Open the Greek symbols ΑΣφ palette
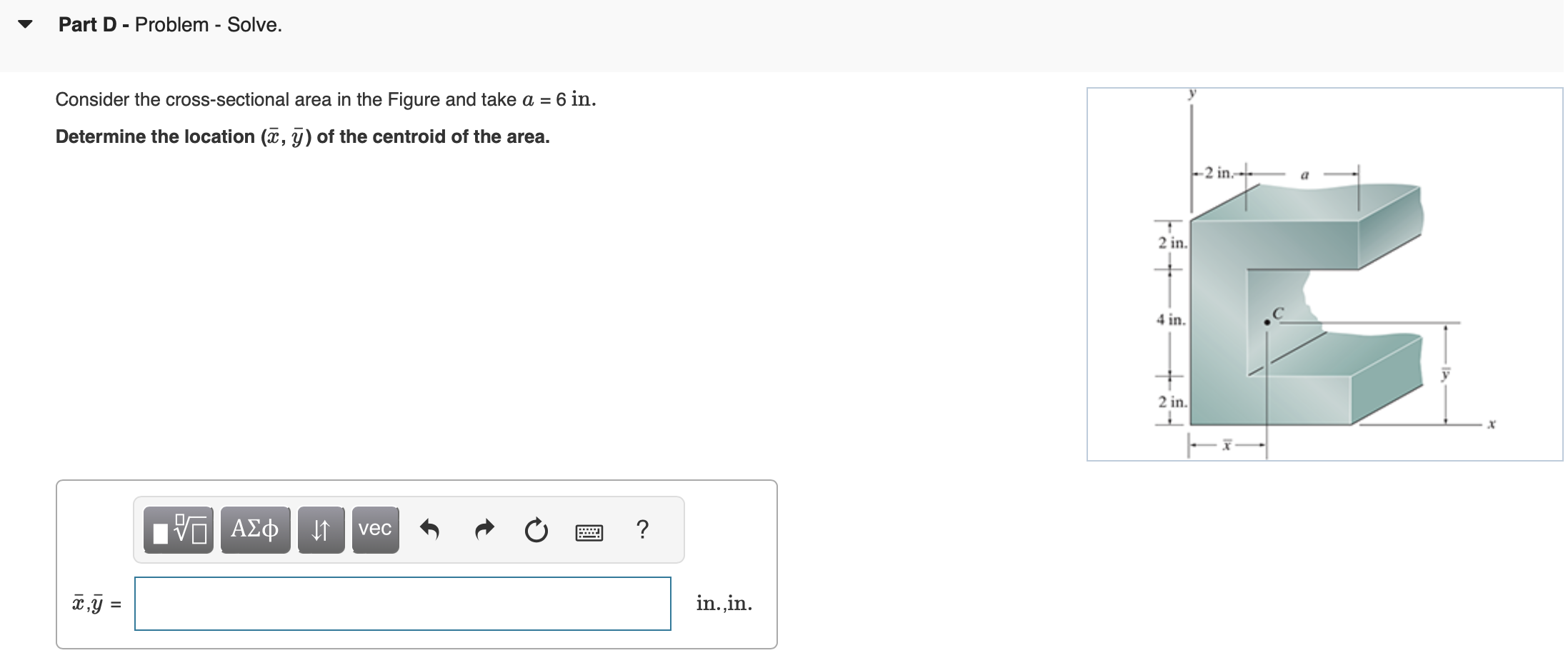Image resolution: width=1568 pixels, height=663 pixels. (x=254, y=529)
